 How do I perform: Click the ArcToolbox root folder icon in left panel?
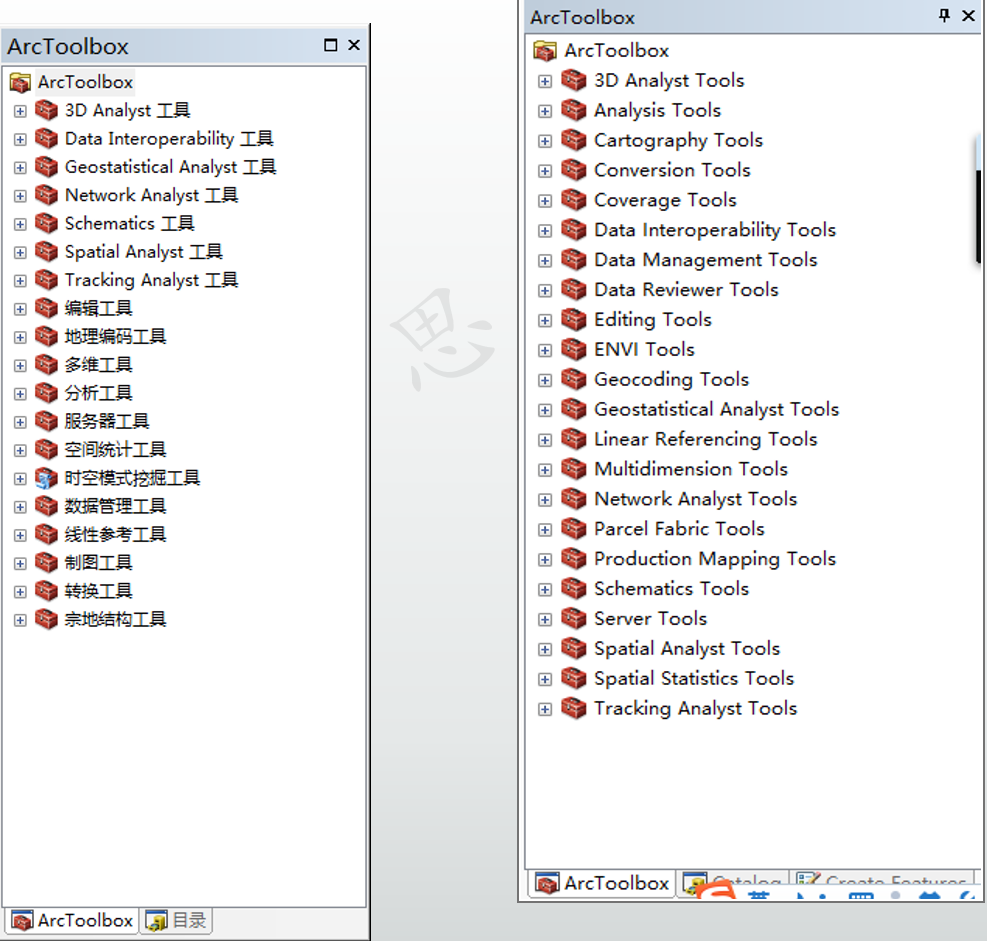(x=20, y=82)
